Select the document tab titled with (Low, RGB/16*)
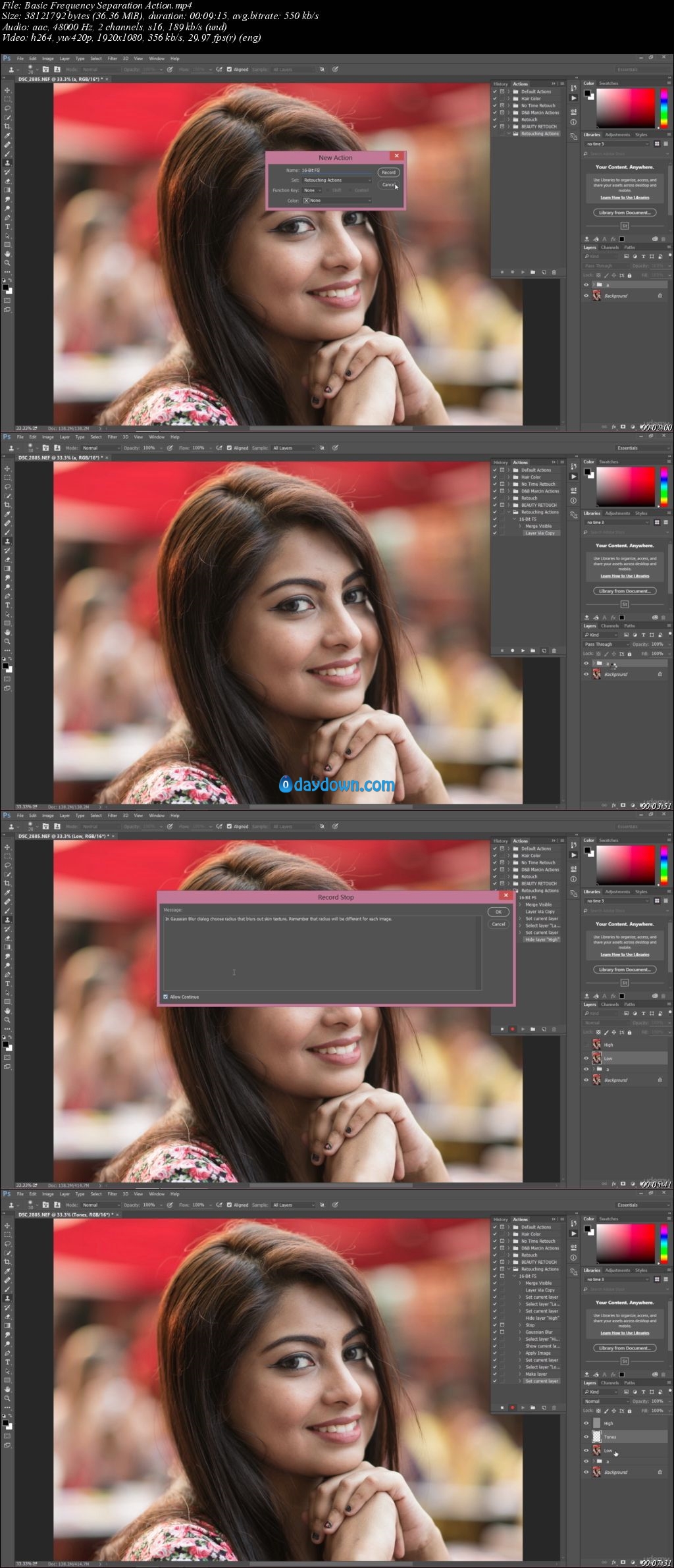 click(x=65, y=836)
